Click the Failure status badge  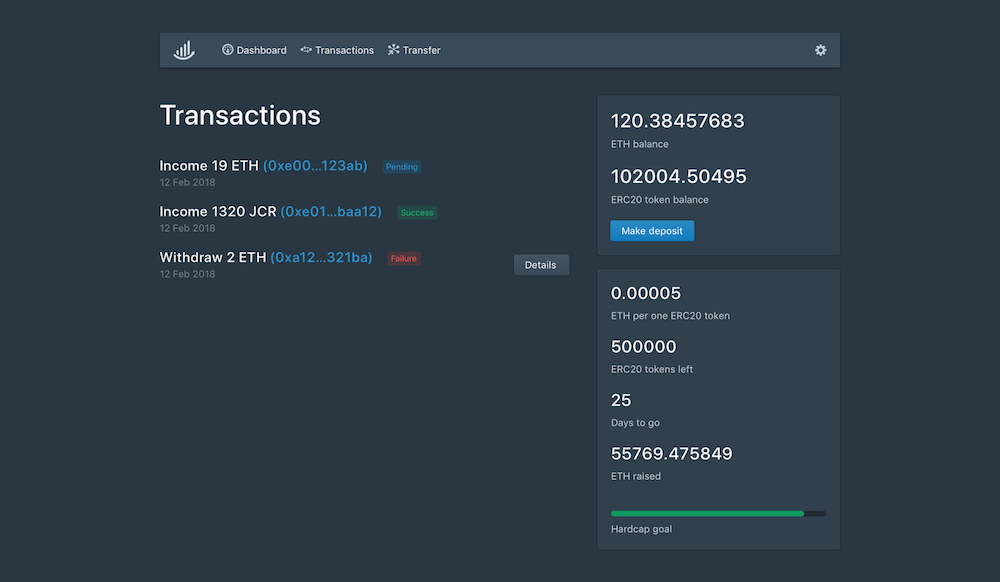pyautogui.click(x=404, y=259)
